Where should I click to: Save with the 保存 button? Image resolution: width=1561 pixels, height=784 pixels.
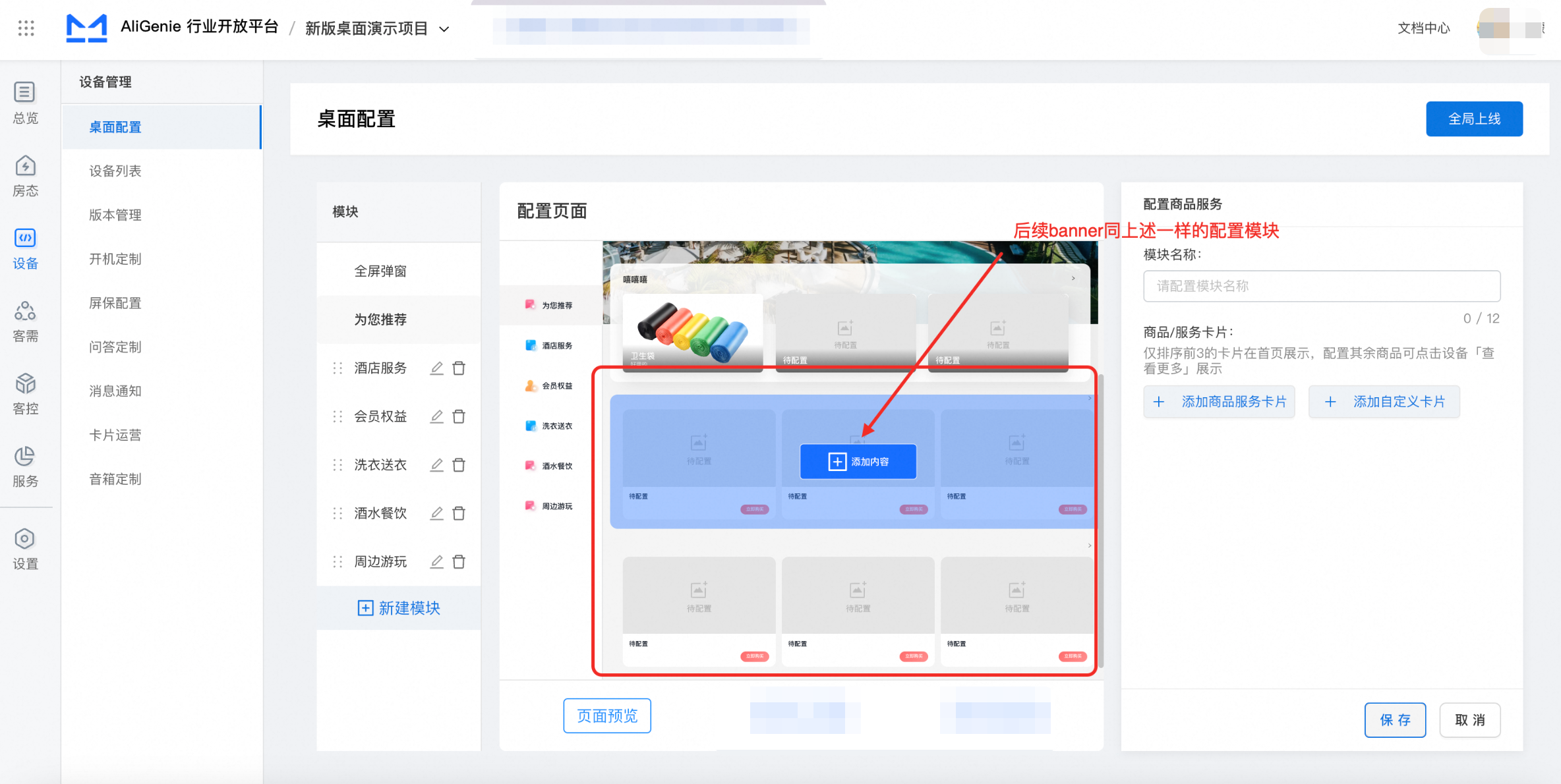(1395, 720)
